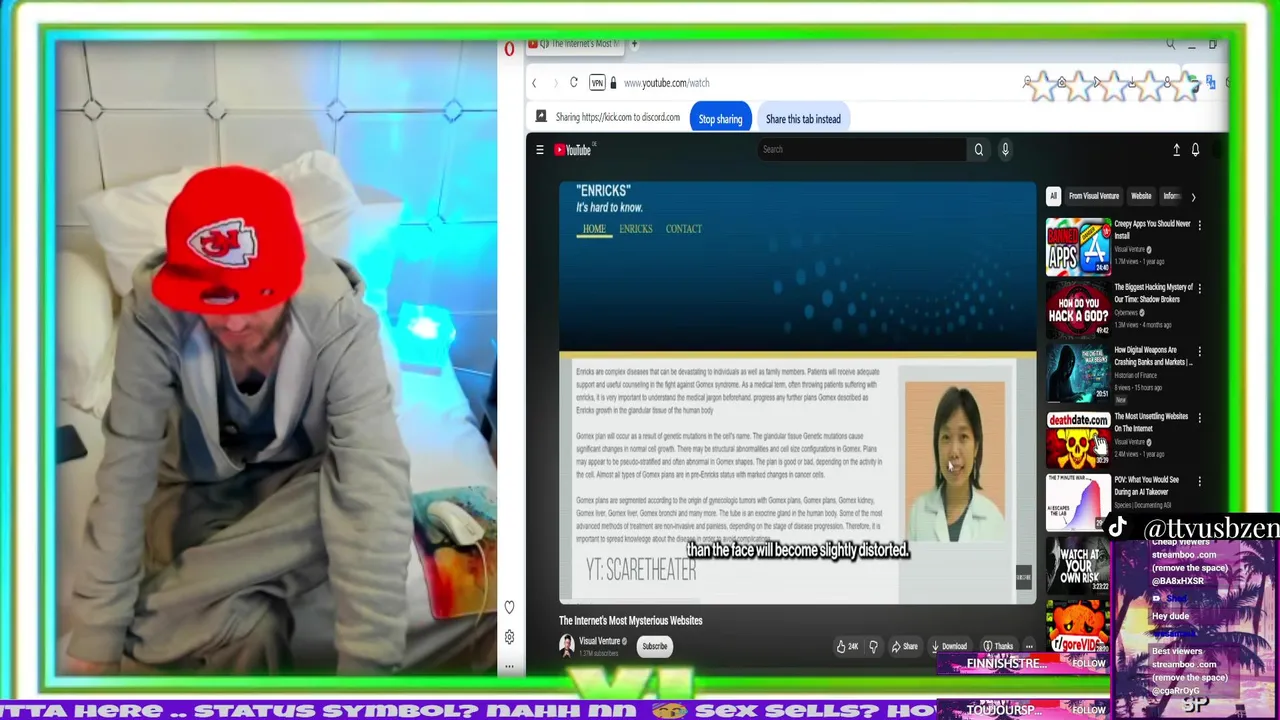Click FOLLOW on the FINNISHSTRE banner

pos(1088,664)
